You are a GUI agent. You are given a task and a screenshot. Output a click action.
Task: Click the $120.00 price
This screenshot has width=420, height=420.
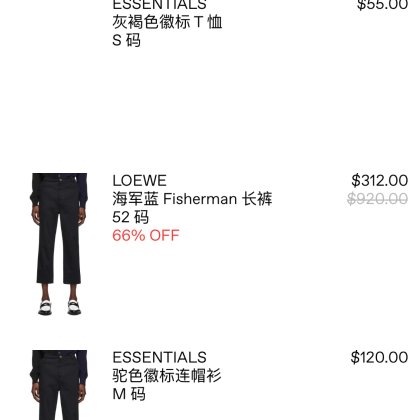[379, 357]
